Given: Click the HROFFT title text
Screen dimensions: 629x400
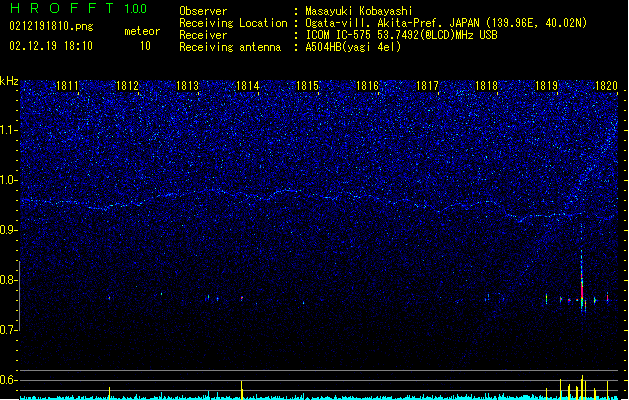Looking at the screenshot, I should pos(59,9).
